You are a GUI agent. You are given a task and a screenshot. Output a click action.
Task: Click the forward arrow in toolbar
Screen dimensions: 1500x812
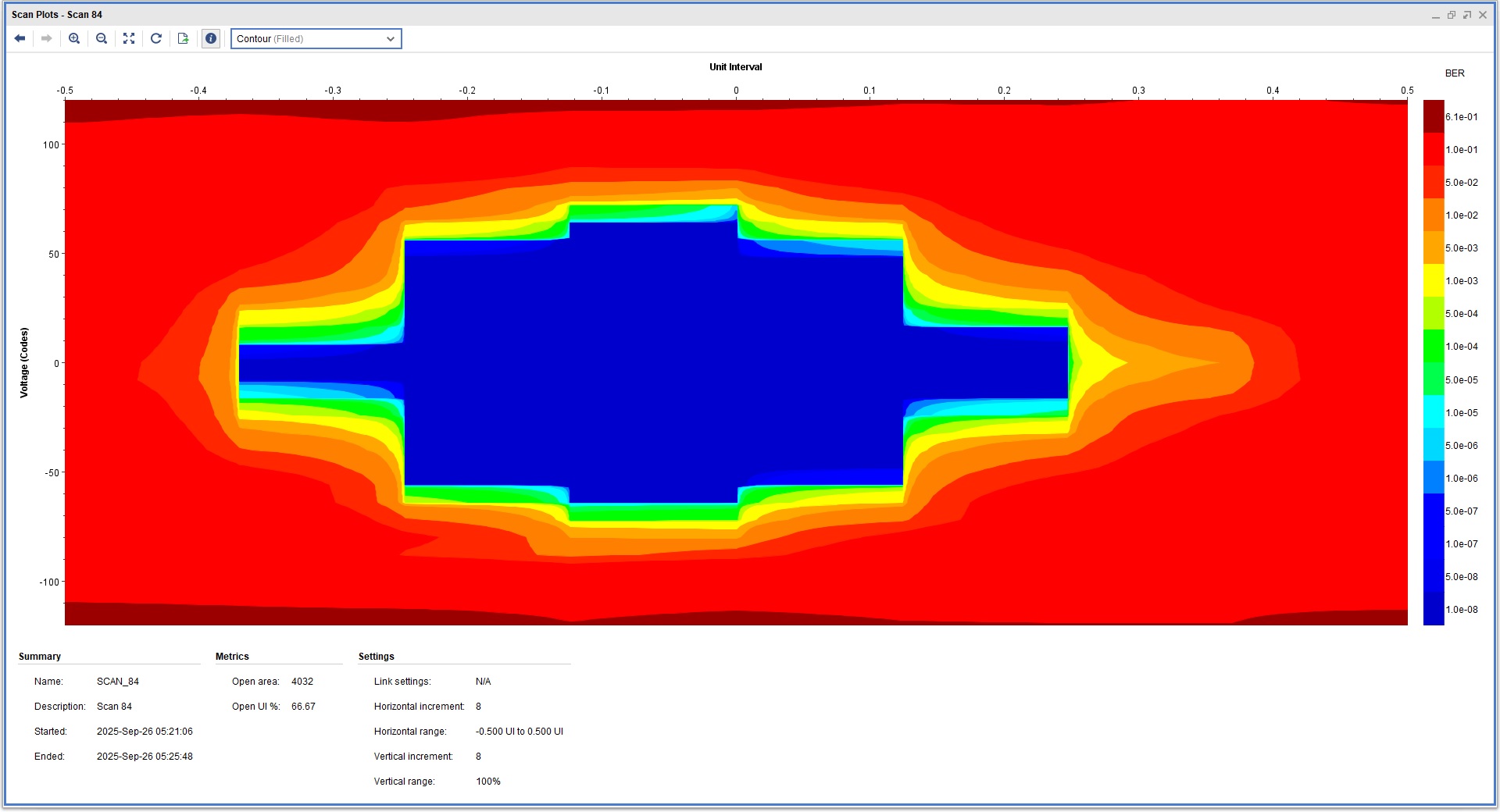pos(47,38)
